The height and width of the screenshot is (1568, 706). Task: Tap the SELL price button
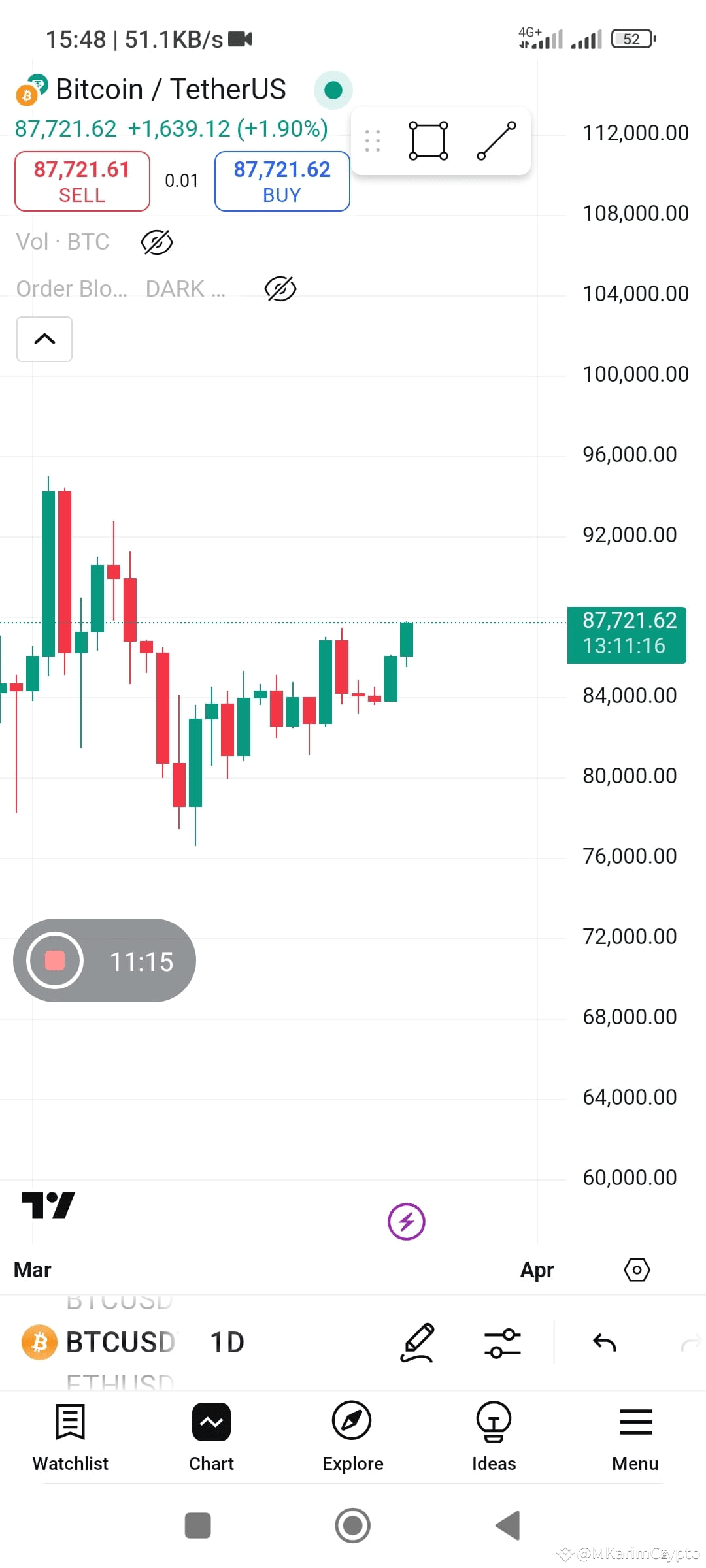pos(82,181)
